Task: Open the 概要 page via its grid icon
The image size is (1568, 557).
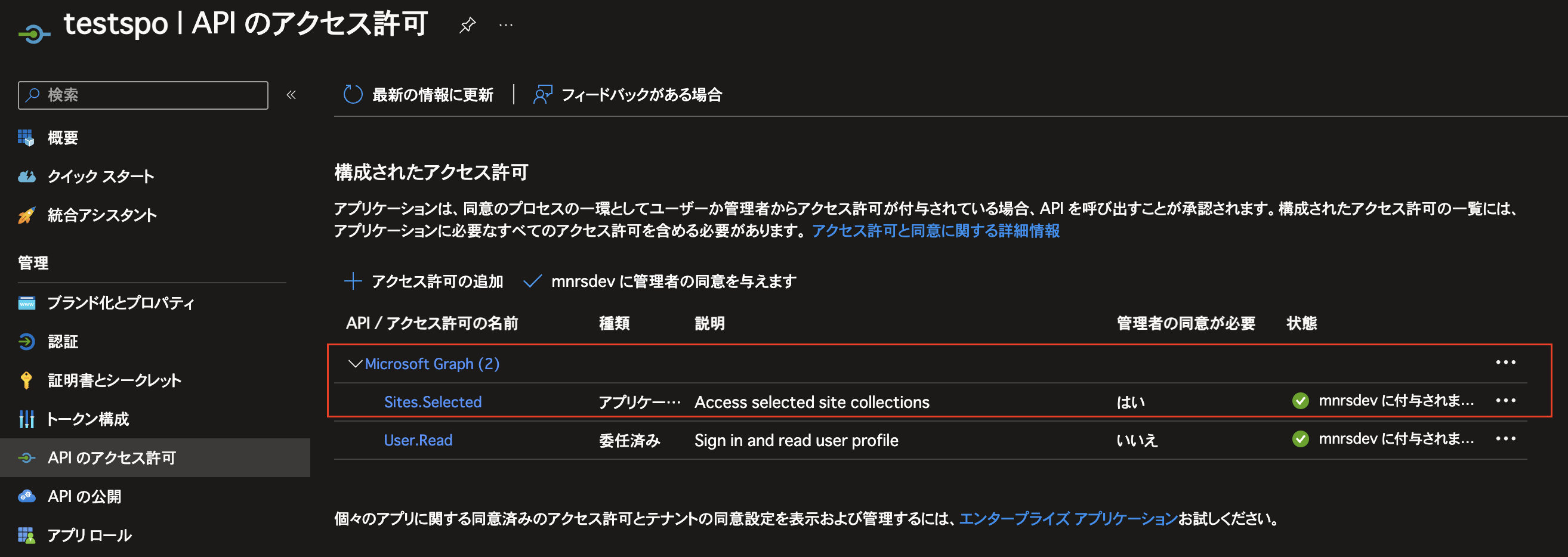Action: point(27,137)
